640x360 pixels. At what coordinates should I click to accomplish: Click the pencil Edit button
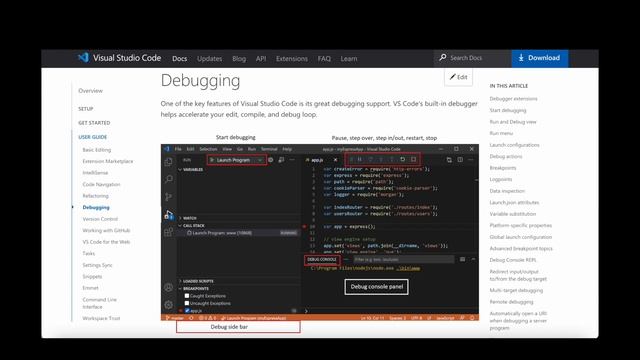458,77
